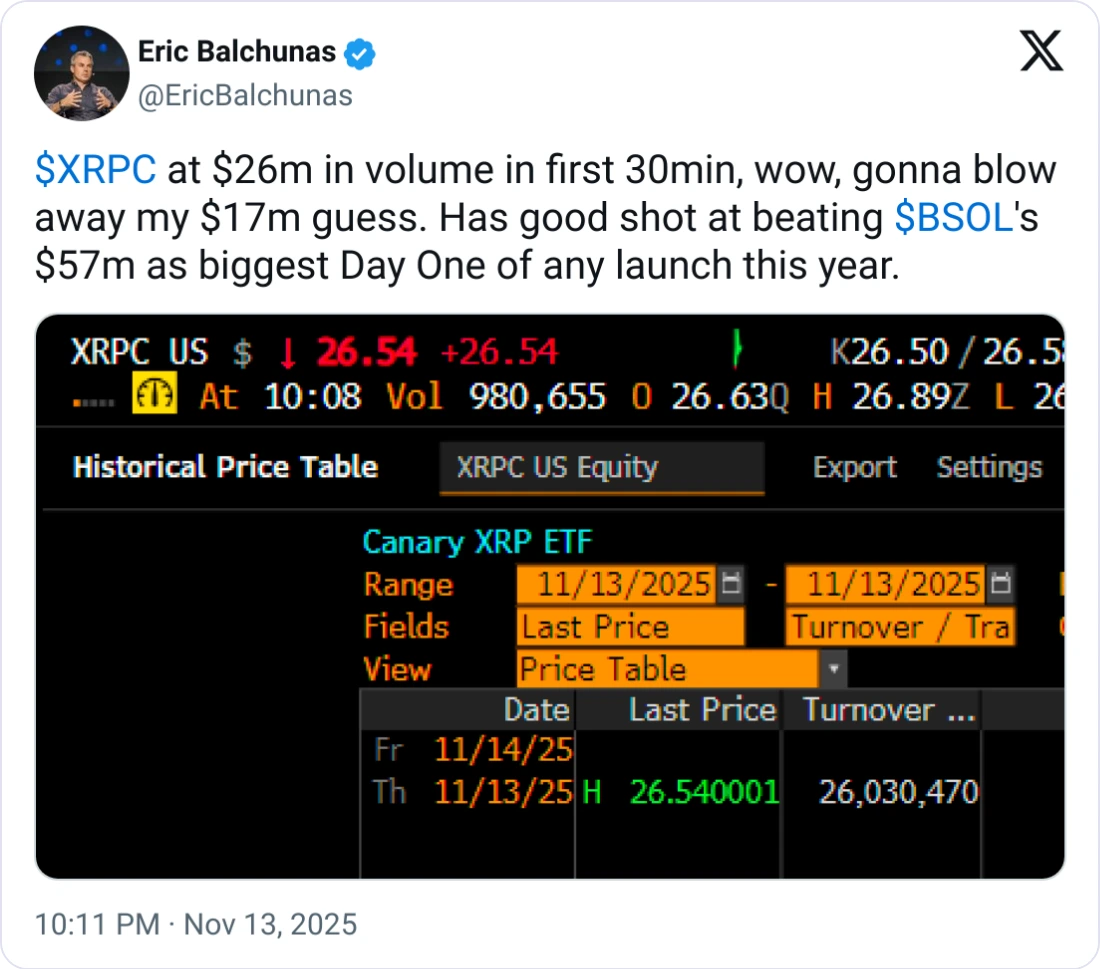The width and height of the screenshot is (1100, 969).
Task: Click the X logo in the tweet corner
Action: click(x=1041, y=51)
